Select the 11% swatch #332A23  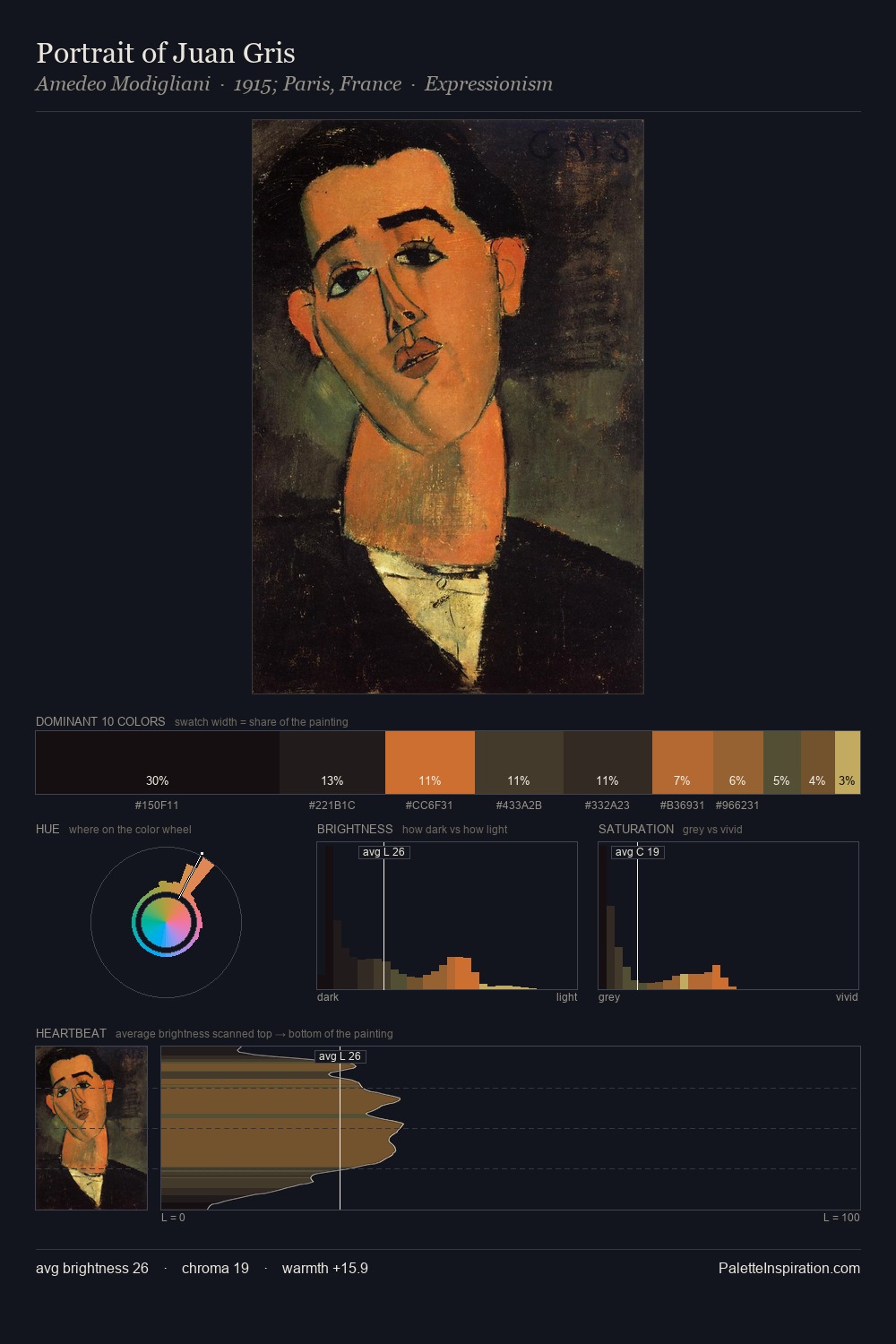607,762
